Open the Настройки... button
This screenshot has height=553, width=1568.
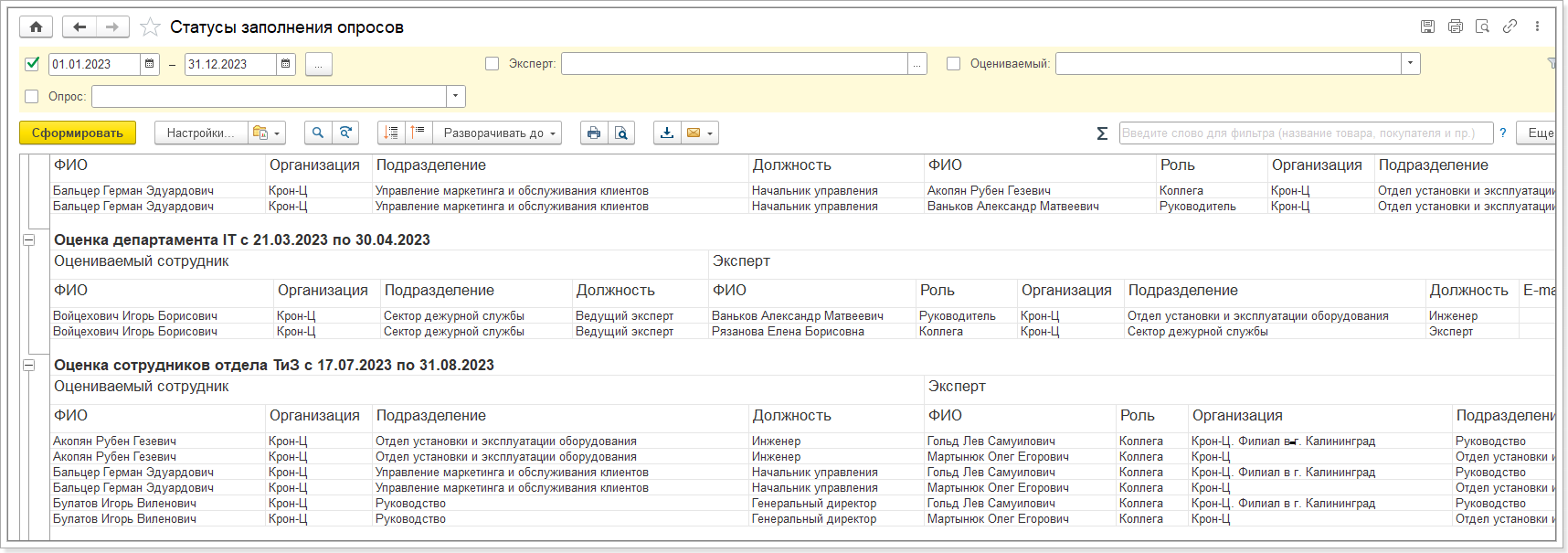tap(200, 133)
